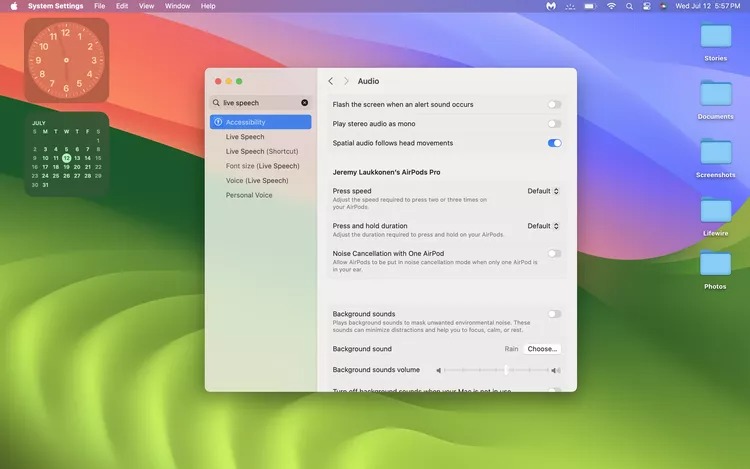Open Wi-Fi status in menu bar
This screenshot has height=469, width=750.
611,6
